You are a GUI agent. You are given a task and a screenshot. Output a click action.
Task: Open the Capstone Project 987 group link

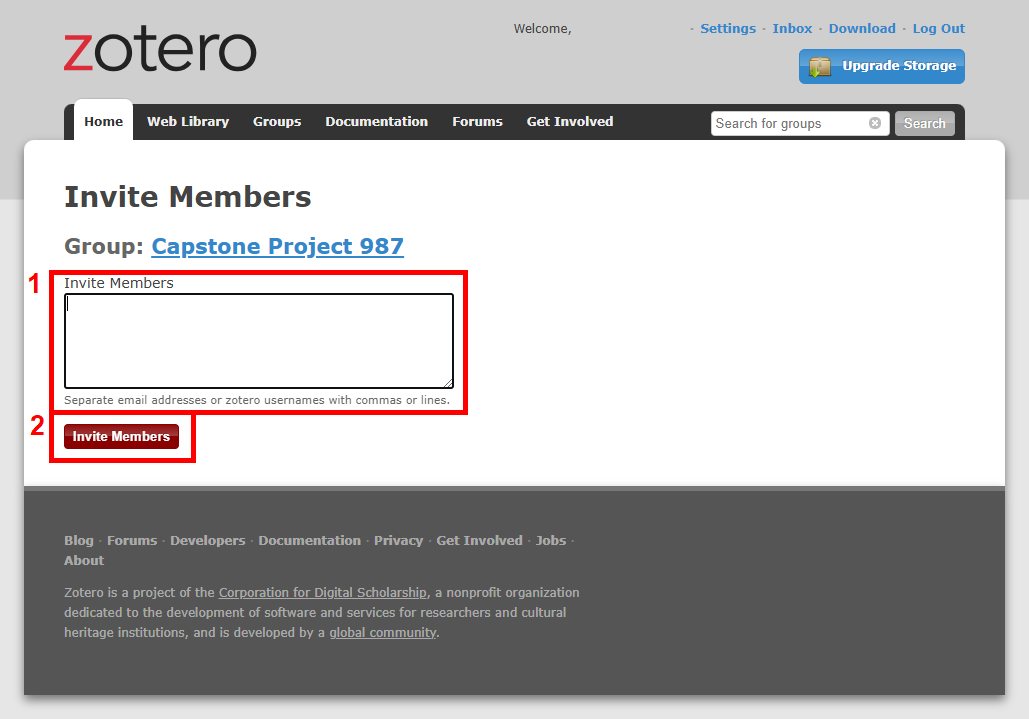point(277,247)
